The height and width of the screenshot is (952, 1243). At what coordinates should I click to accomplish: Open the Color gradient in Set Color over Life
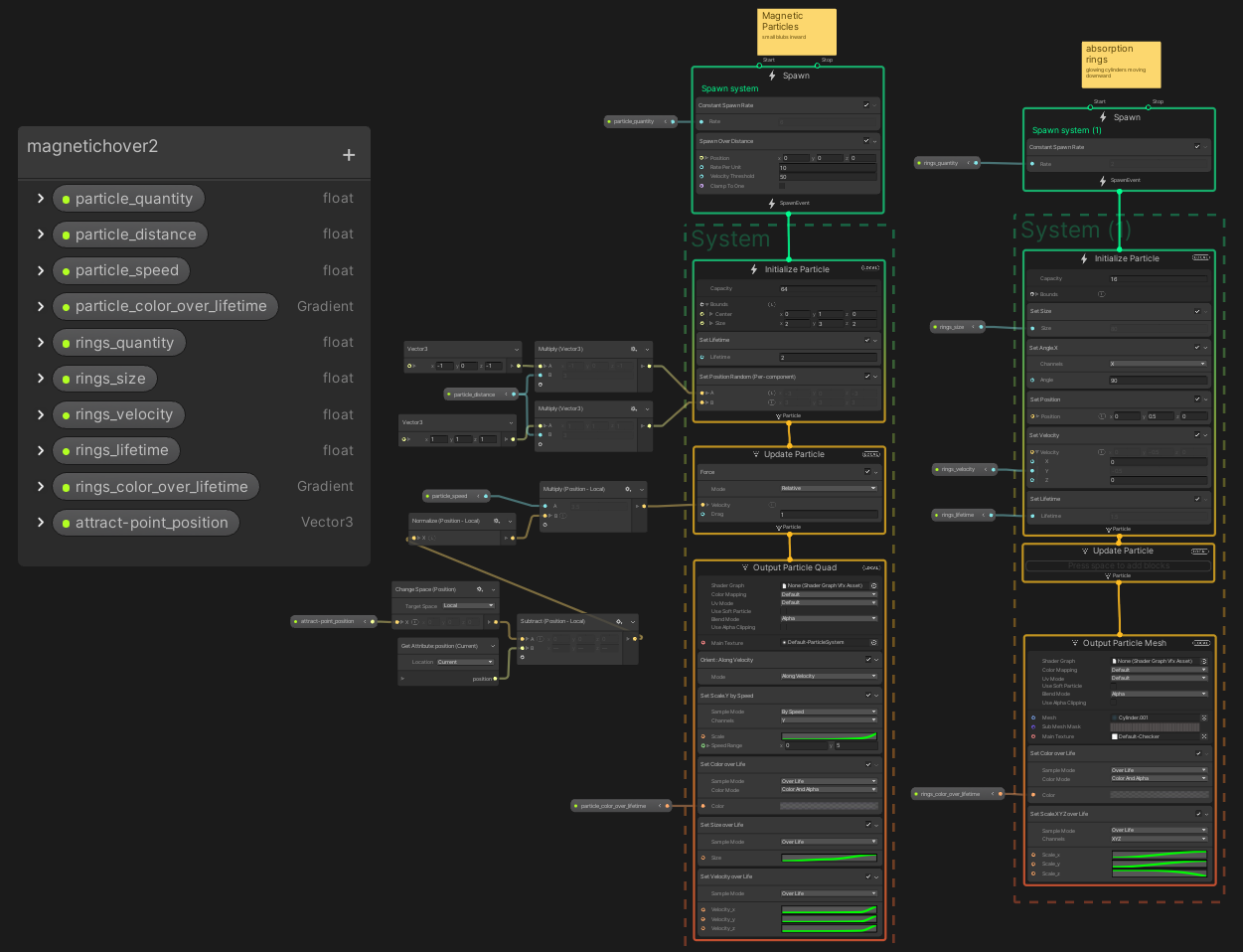coord(829,806)
